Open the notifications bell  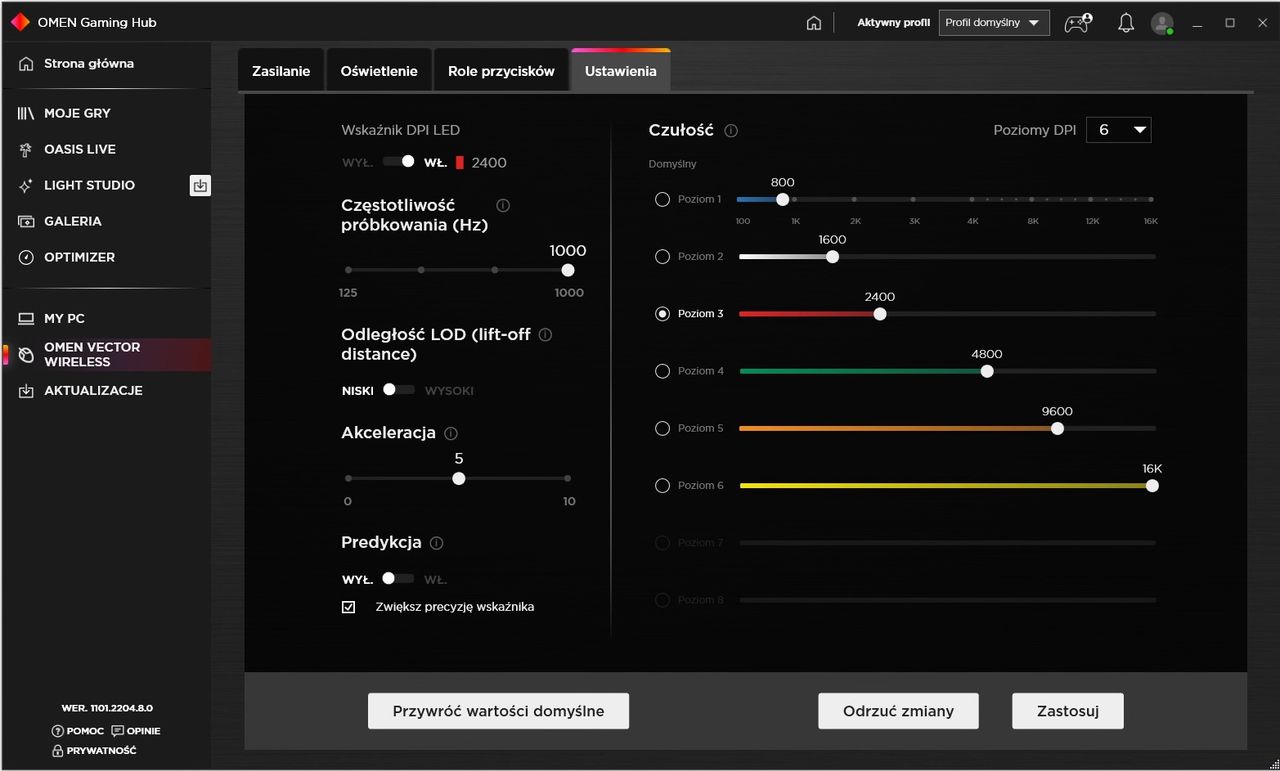coord(1126,23)
